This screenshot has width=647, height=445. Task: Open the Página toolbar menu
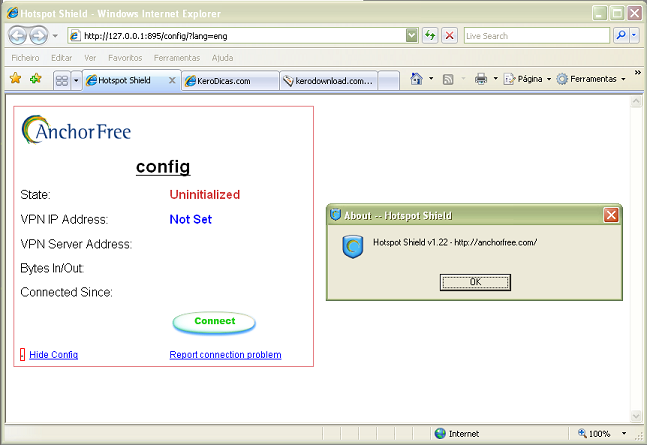click(527, 79)
